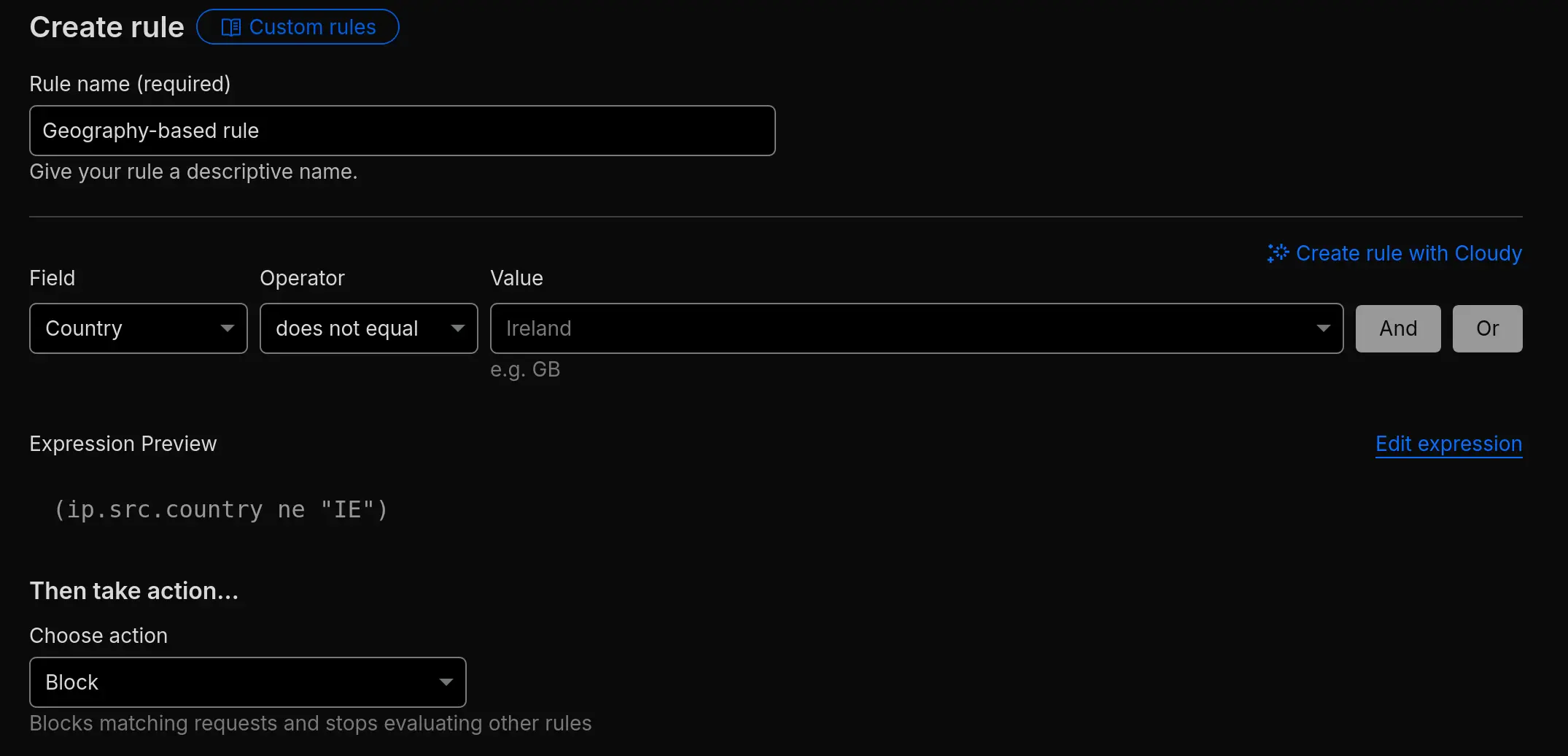Click the Cloudy sparkle icon
Image resolution: width=1568 pixels, height=756 pixels.
point(1278,253)
